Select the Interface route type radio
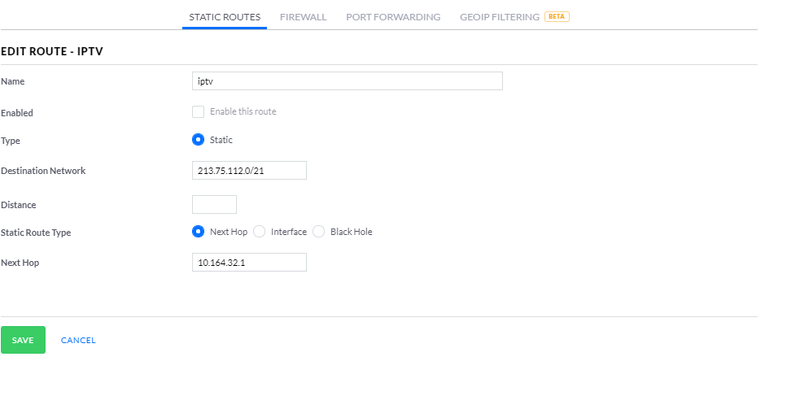Viewport: 800px width, 409px height. coord(259,232)
